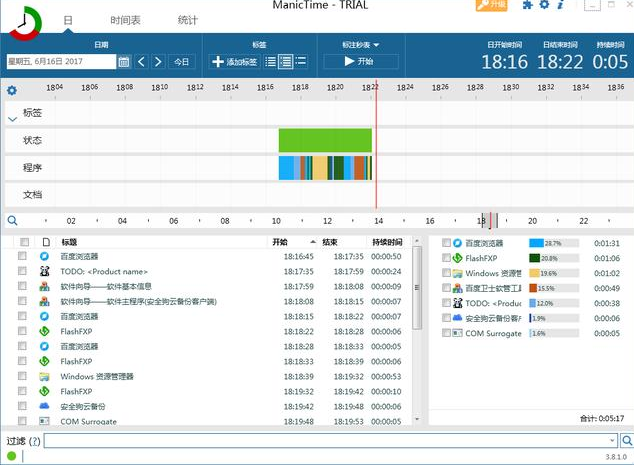Viewport: 634px width, 466px height.
Task: Click the plugins puzzle icon
Action: point(527,6)
